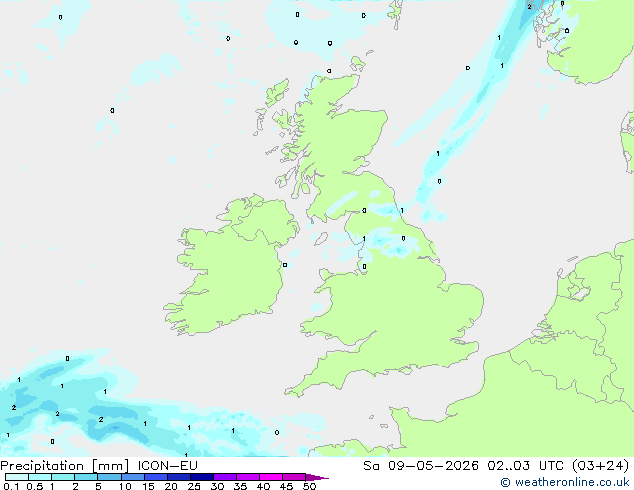Select the 35–40 mm legend color swatch

click(248, 477)
